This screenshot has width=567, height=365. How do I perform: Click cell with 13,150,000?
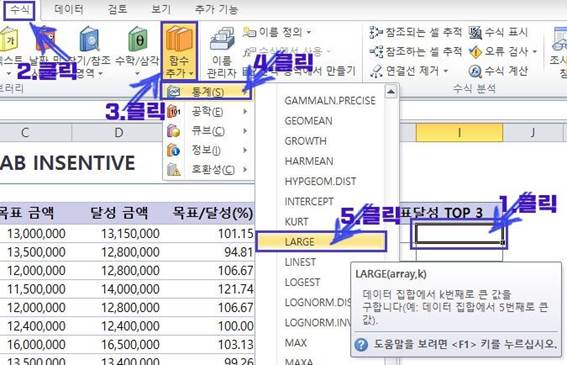coord(130,234)
